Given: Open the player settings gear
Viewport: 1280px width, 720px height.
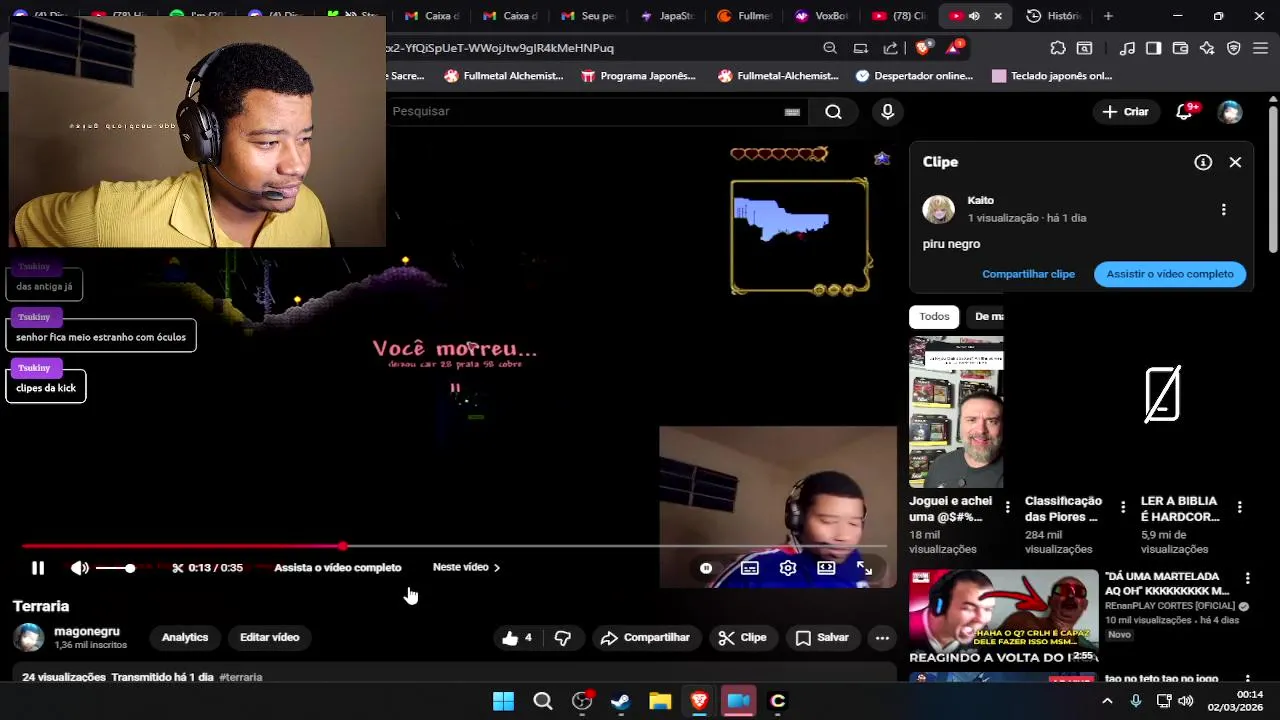Looking at the screenshot, I should 788,568.
